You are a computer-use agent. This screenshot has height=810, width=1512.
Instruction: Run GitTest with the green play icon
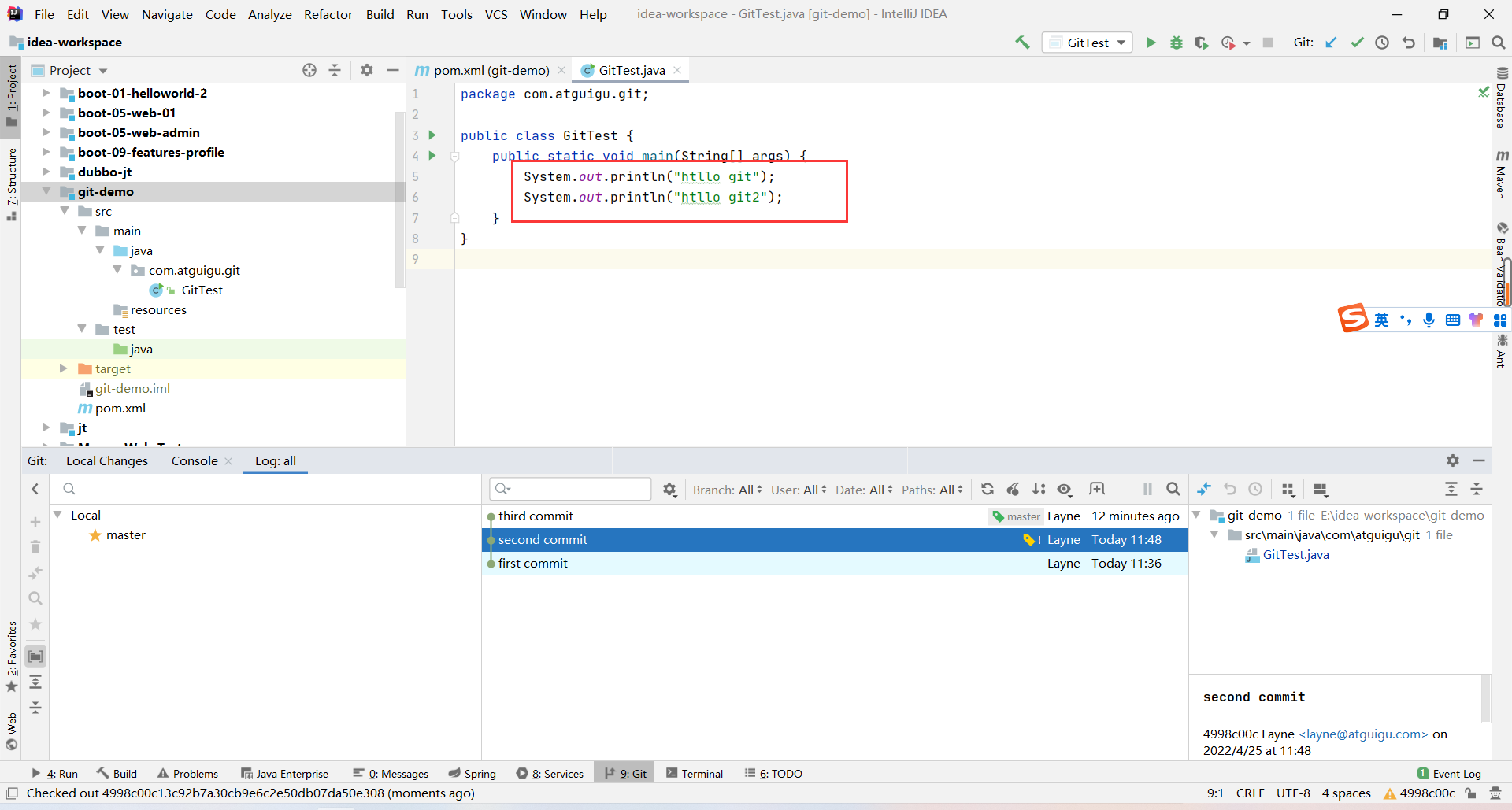tap(1151, 43)
